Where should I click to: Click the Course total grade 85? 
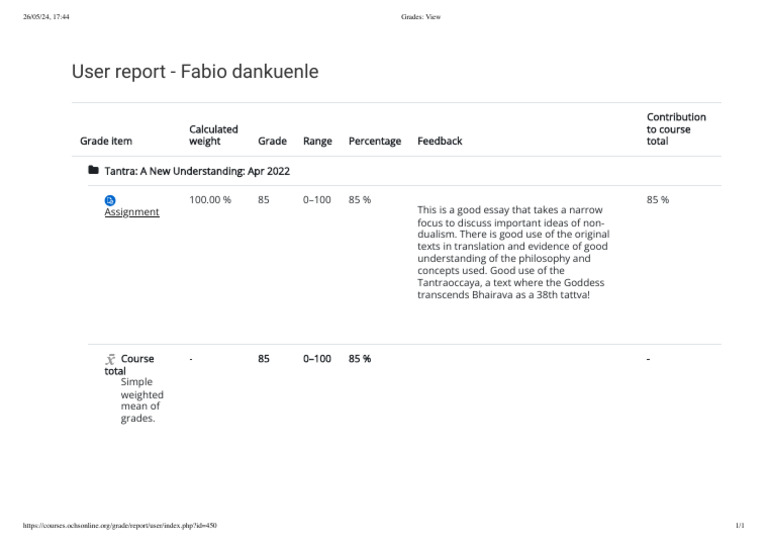(264, 359)
